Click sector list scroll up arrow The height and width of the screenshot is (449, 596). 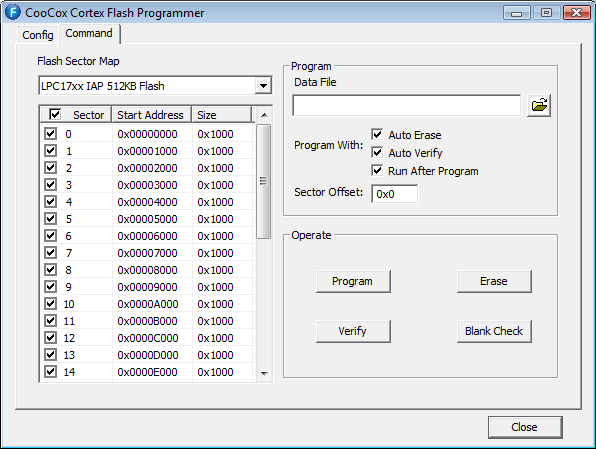[x=264, y=115]
